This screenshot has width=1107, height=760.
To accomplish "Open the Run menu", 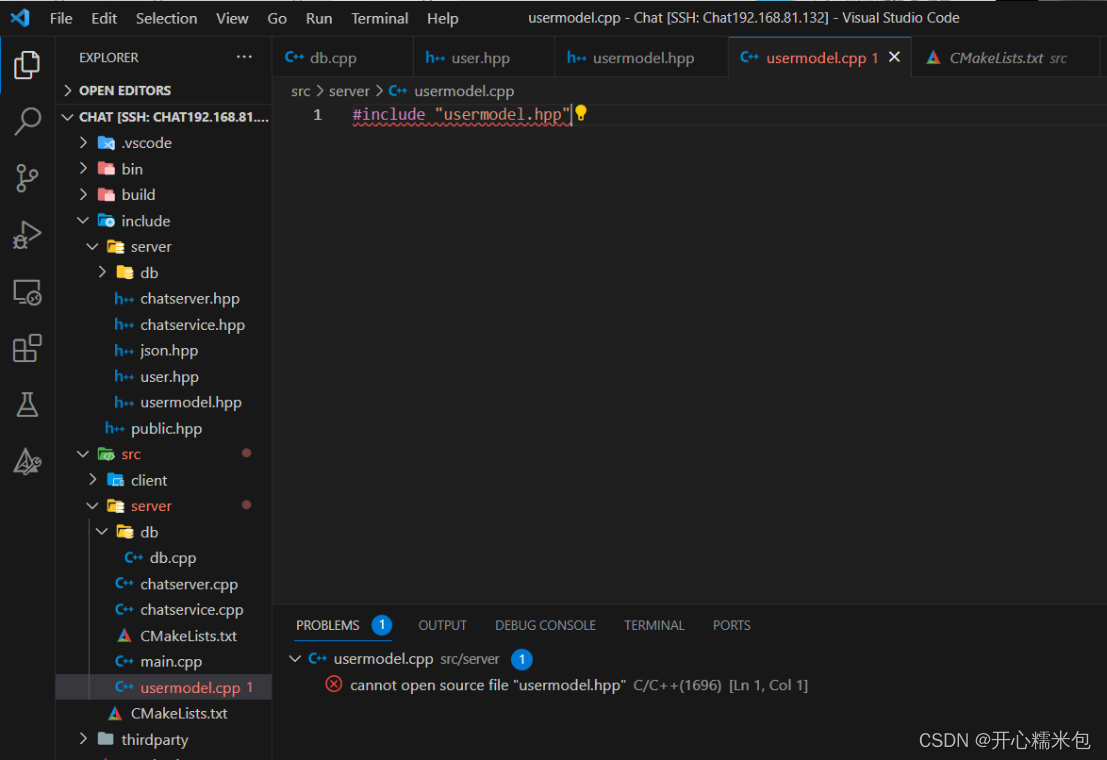I will pyautogui.click(x=318, y=18).
